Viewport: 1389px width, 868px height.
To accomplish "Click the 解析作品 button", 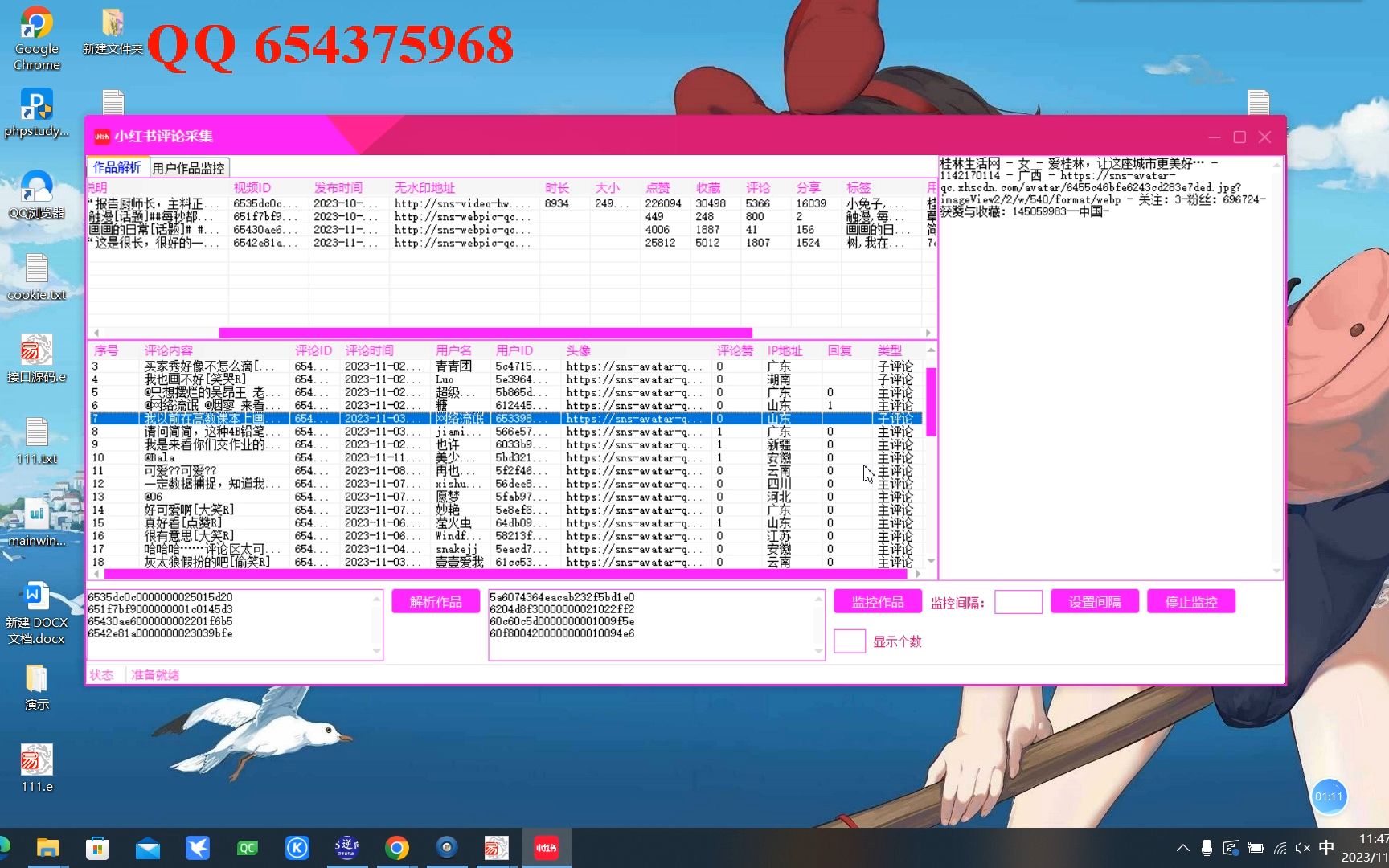I will [436, 602].
